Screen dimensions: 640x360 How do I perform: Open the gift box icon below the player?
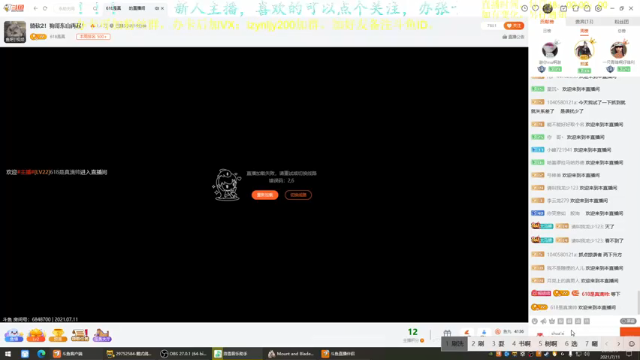447,333
